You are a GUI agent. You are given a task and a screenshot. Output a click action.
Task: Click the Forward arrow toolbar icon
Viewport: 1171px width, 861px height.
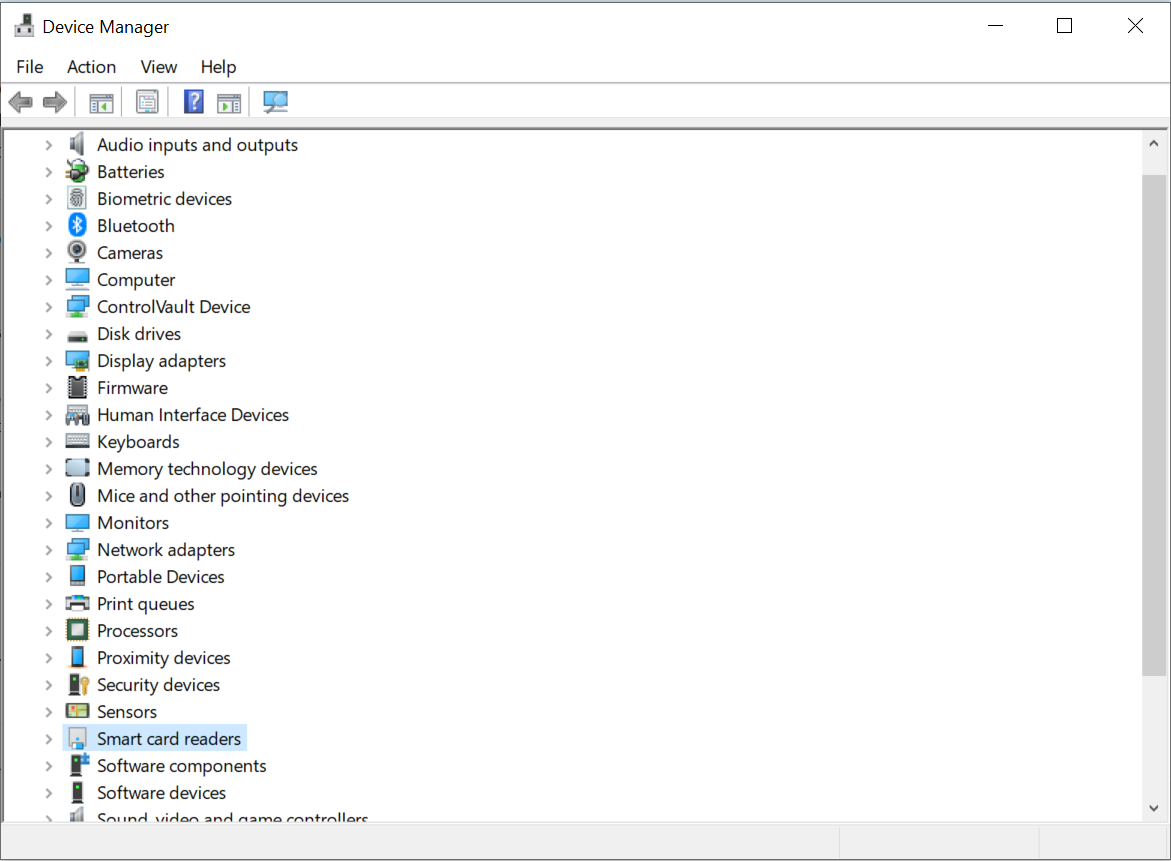tap(55, 102)
